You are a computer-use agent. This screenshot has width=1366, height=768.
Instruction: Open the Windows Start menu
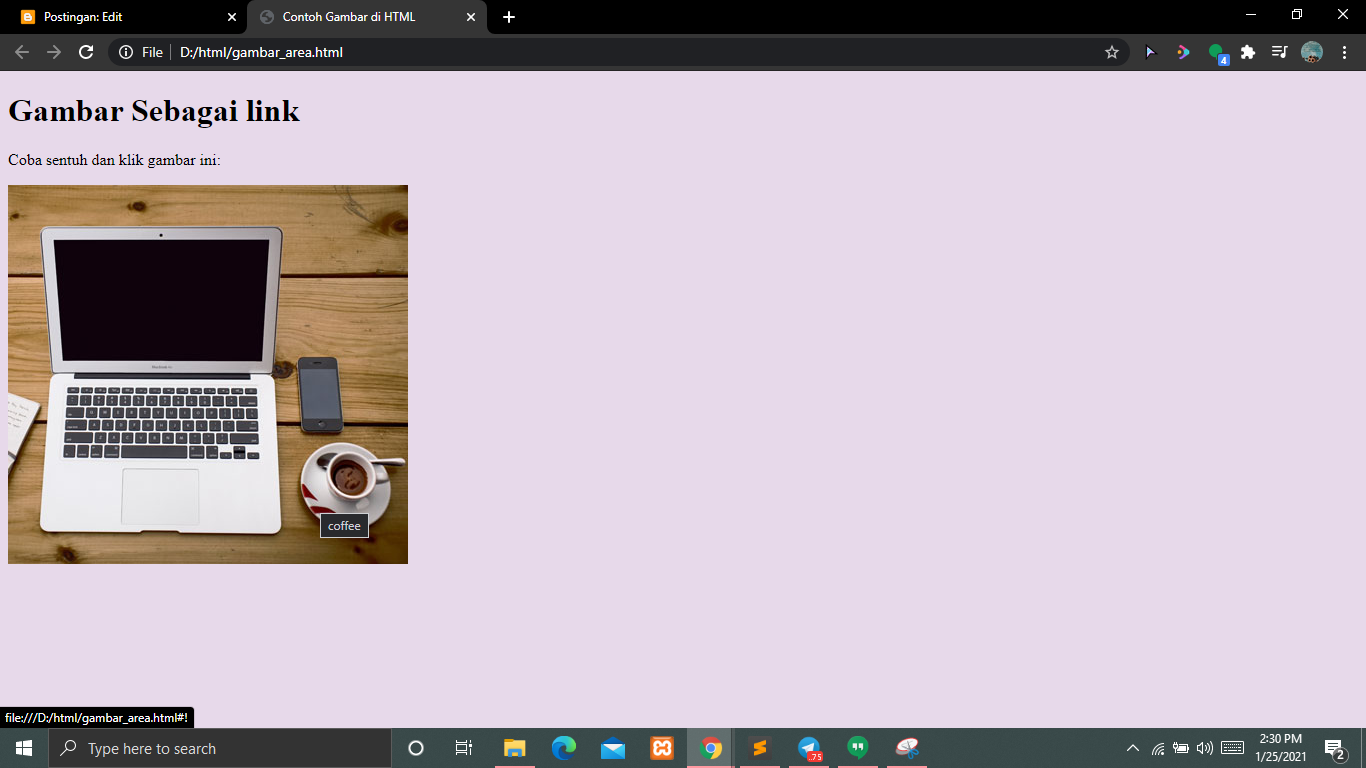pos(24,748)
